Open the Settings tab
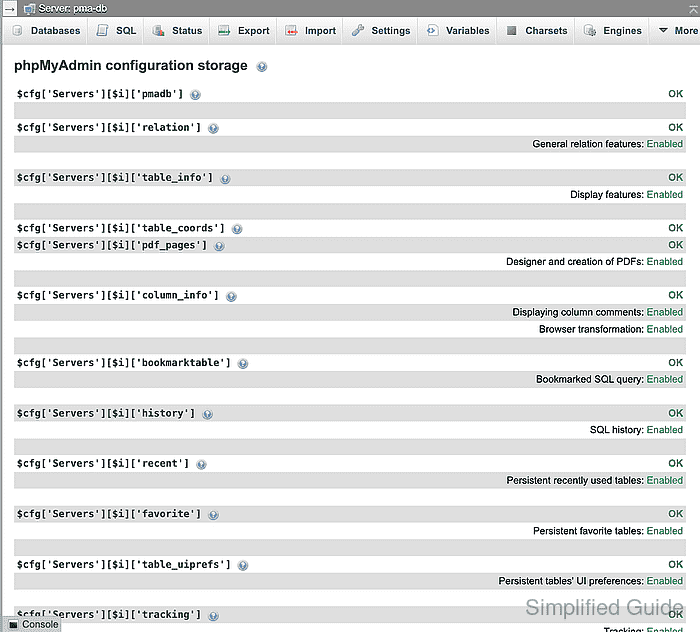 click(380, 31)
